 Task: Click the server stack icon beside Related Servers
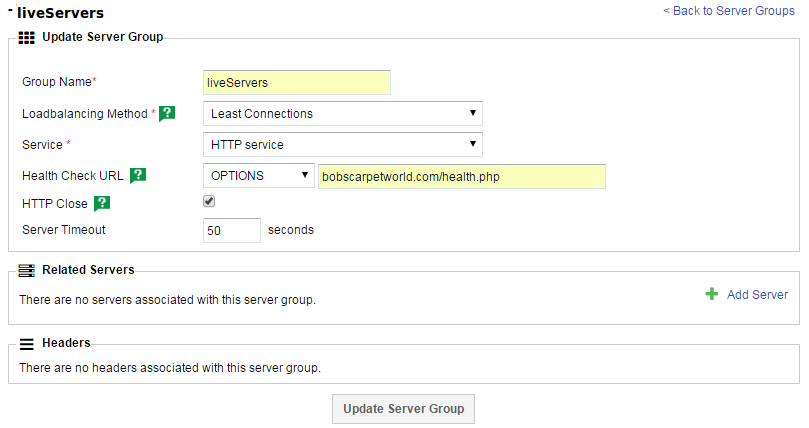[x=27, y=270]
